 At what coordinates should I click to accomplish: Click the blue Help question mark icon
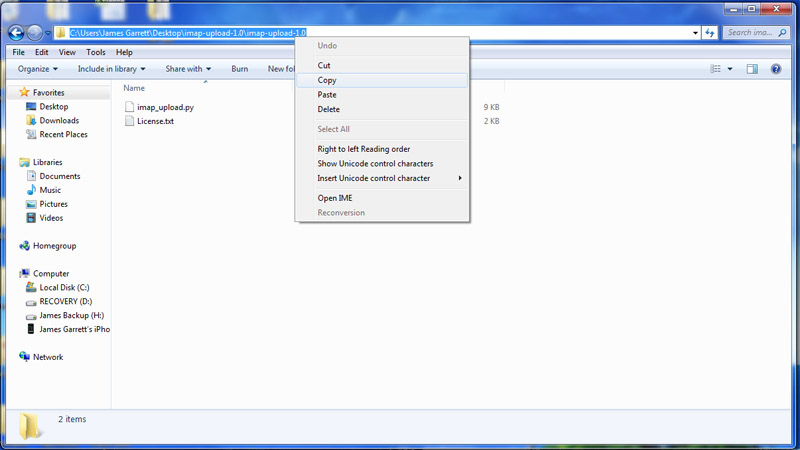(x=776, y=69)
